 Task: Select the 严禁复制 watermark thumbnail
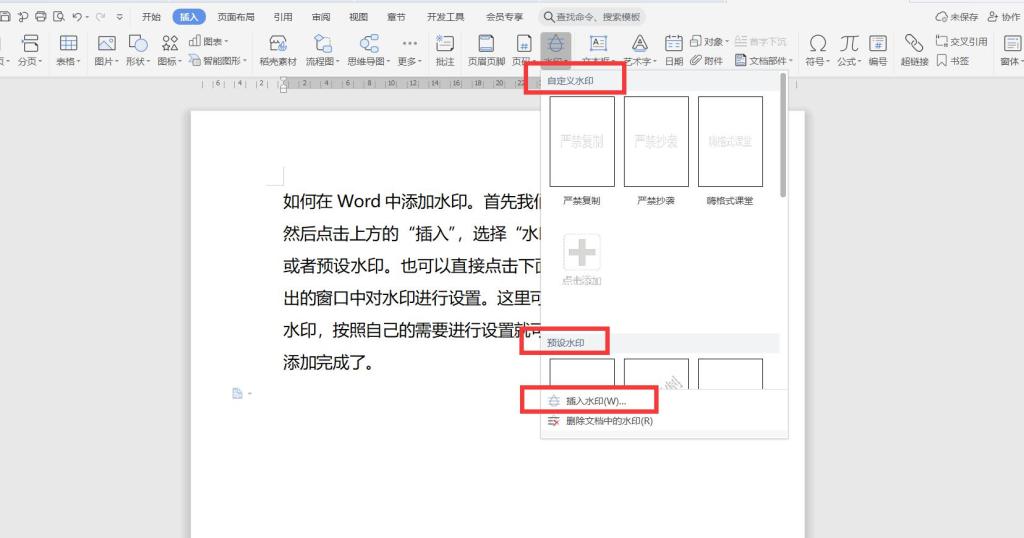click(582, 142)
